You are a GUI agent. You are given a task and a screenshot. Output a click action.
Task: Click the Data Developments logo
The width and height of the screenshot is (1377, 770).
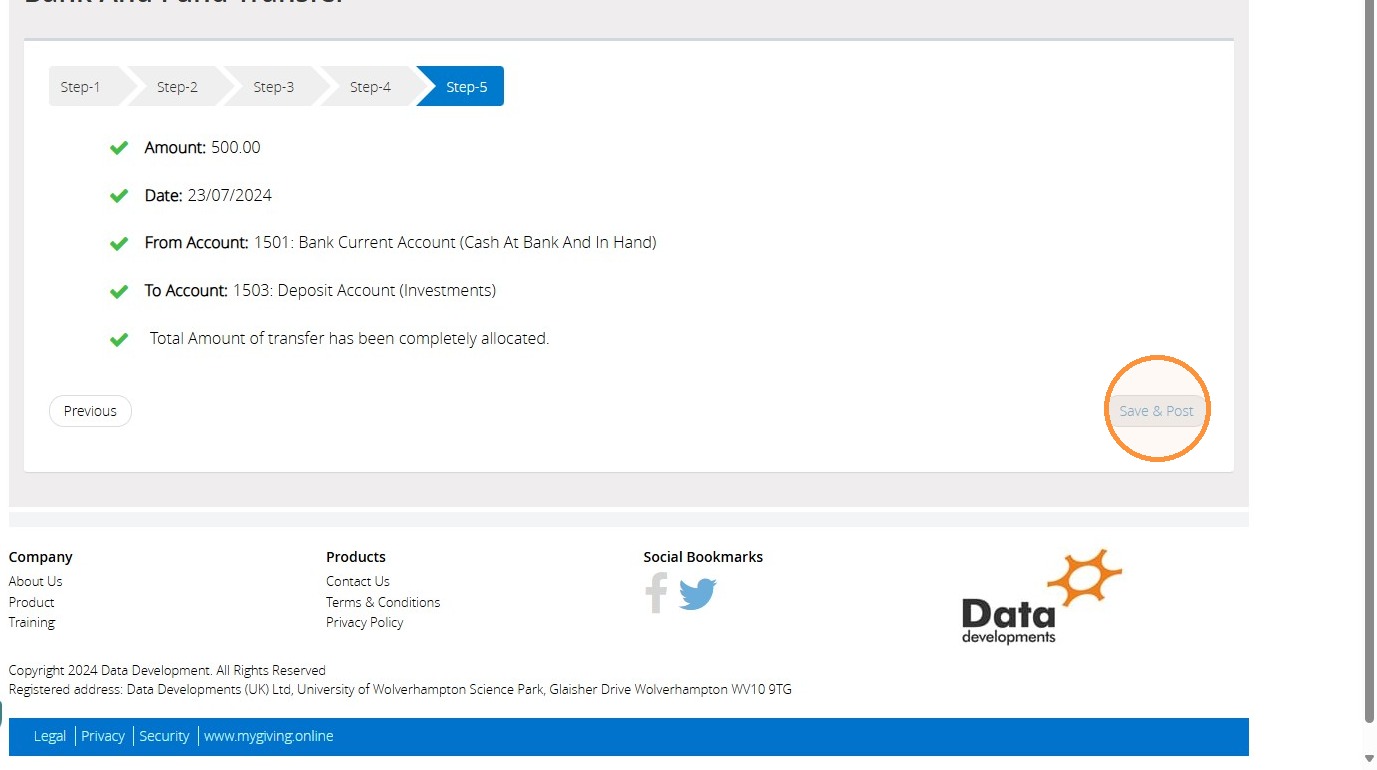(1041, 596)
